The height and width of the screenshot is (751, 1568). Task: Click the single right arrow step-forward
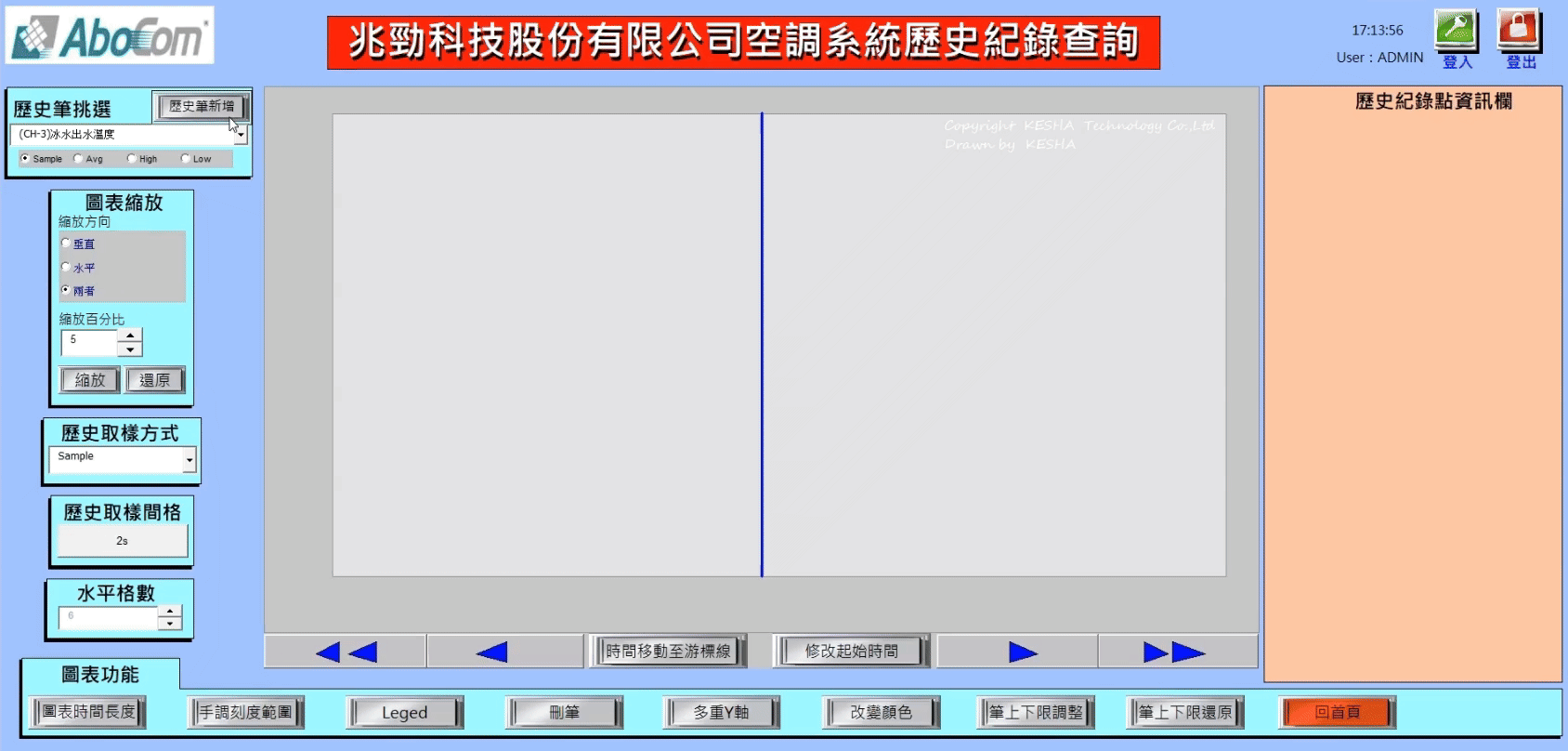tap(1022, 652)
